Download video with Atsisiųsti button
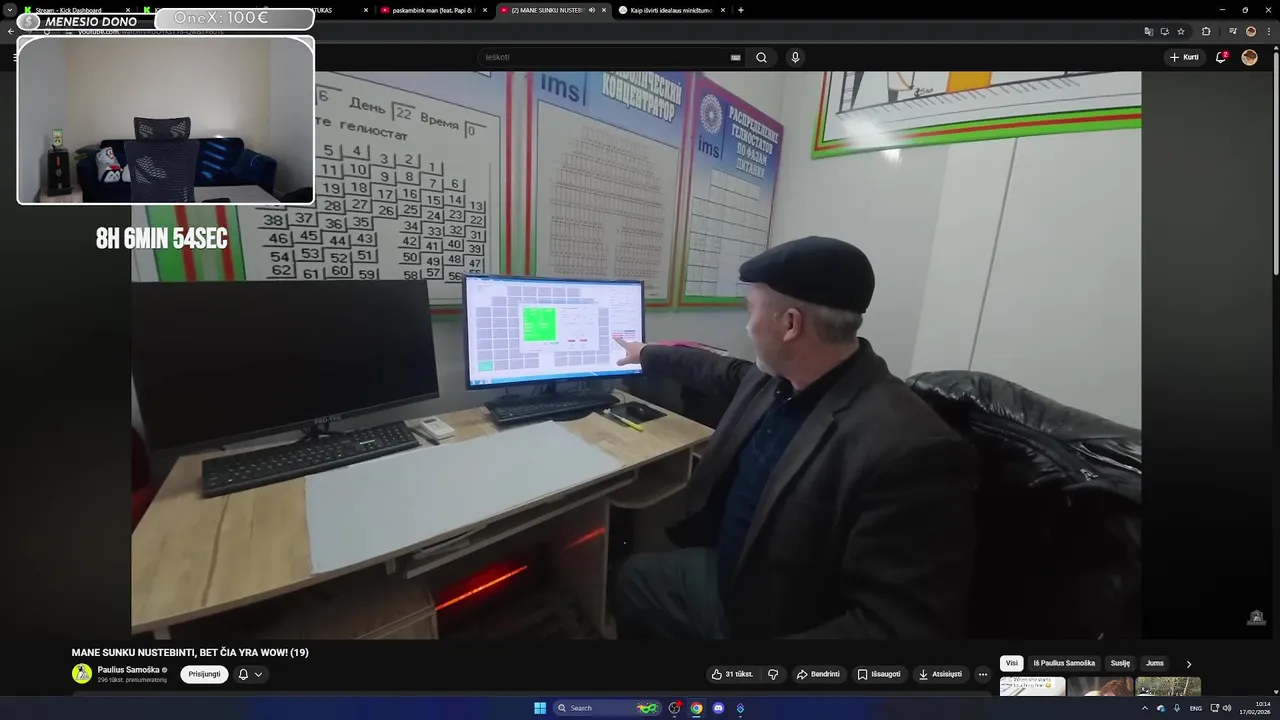1280x720 pixels. tap(940, 674)
